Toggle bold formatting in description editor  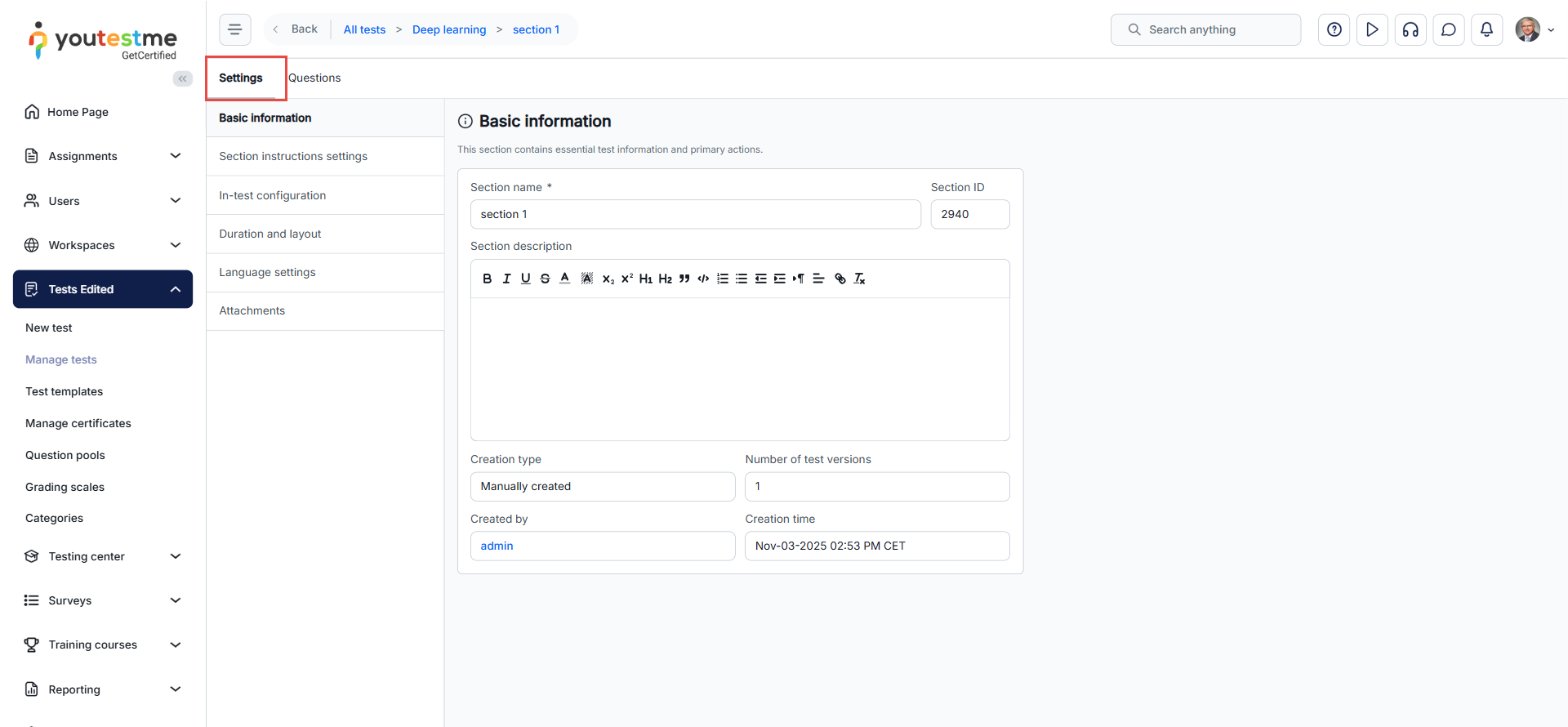pyautogui.click(x=487, y=279)
